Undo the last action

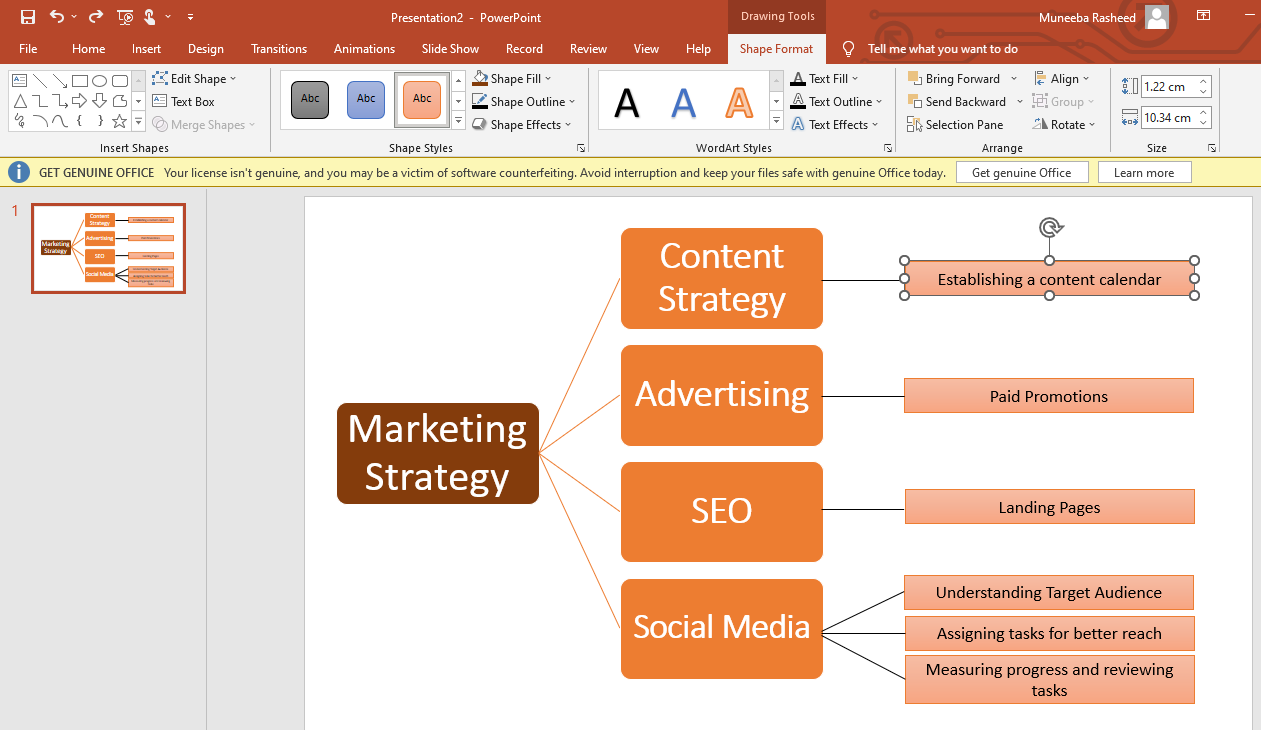point(56,17)
